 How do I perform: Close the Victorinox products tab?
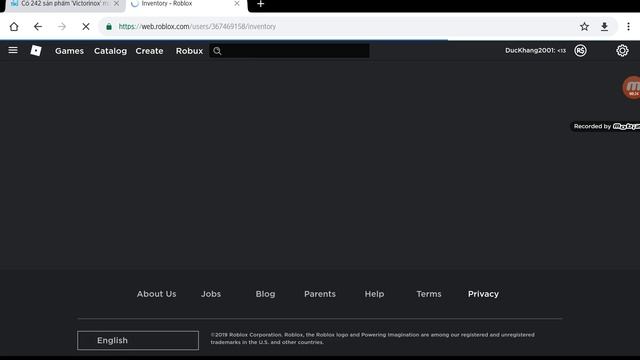[116, 3]
